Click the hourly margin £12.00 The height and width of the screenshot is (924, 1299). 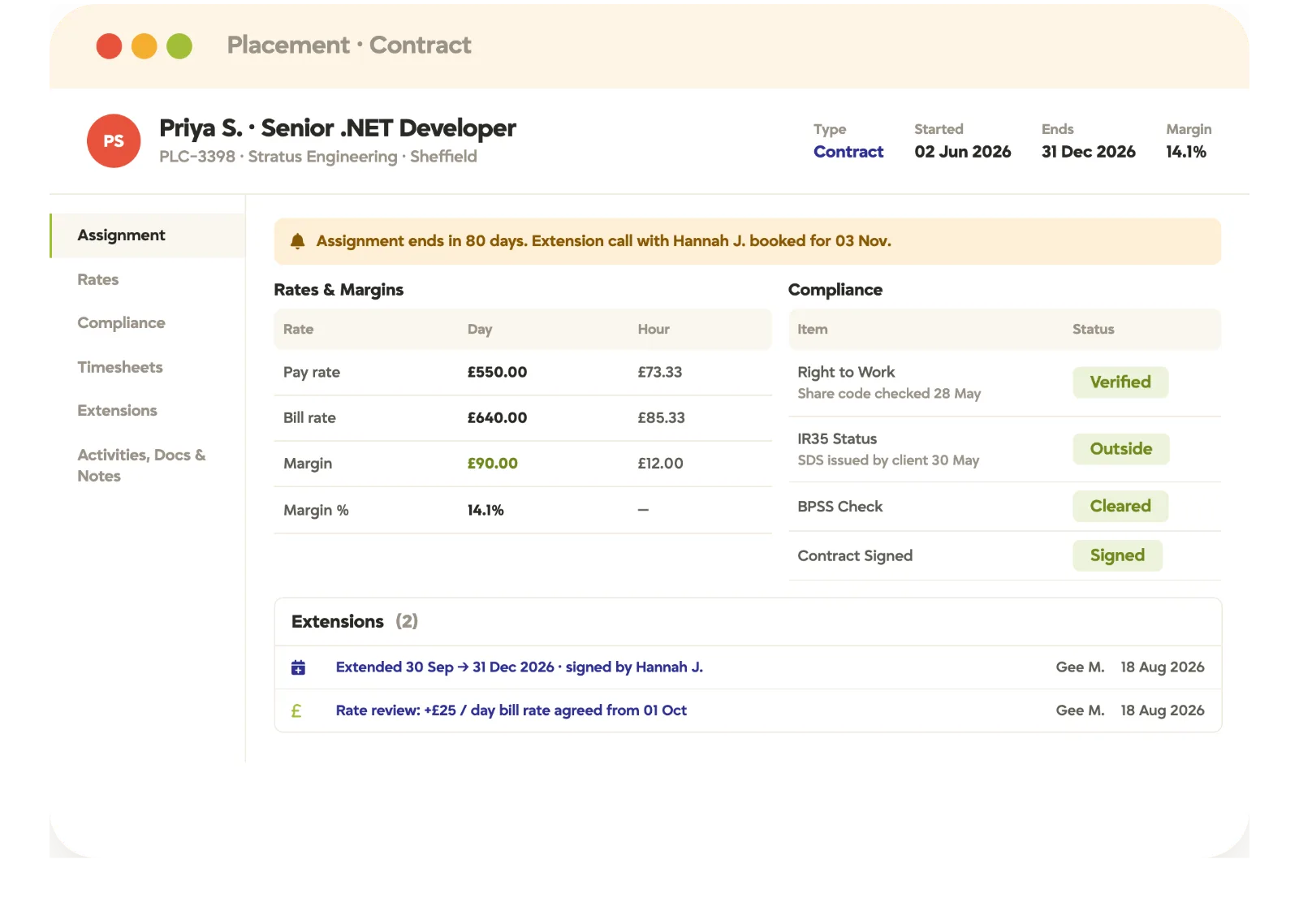[660, 464]
